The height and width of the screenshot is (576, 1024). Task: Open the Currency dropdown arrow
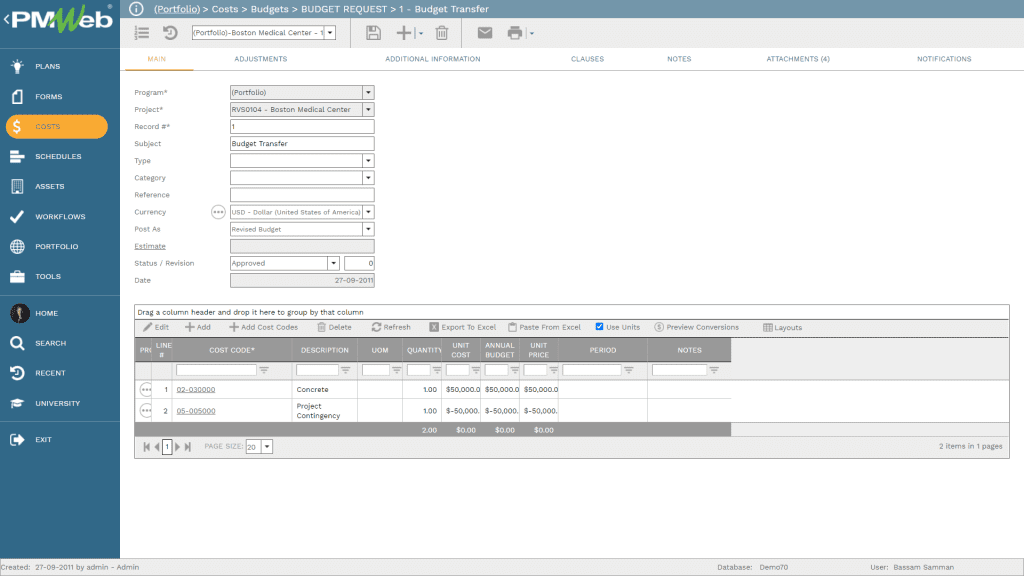click(368, 212)
